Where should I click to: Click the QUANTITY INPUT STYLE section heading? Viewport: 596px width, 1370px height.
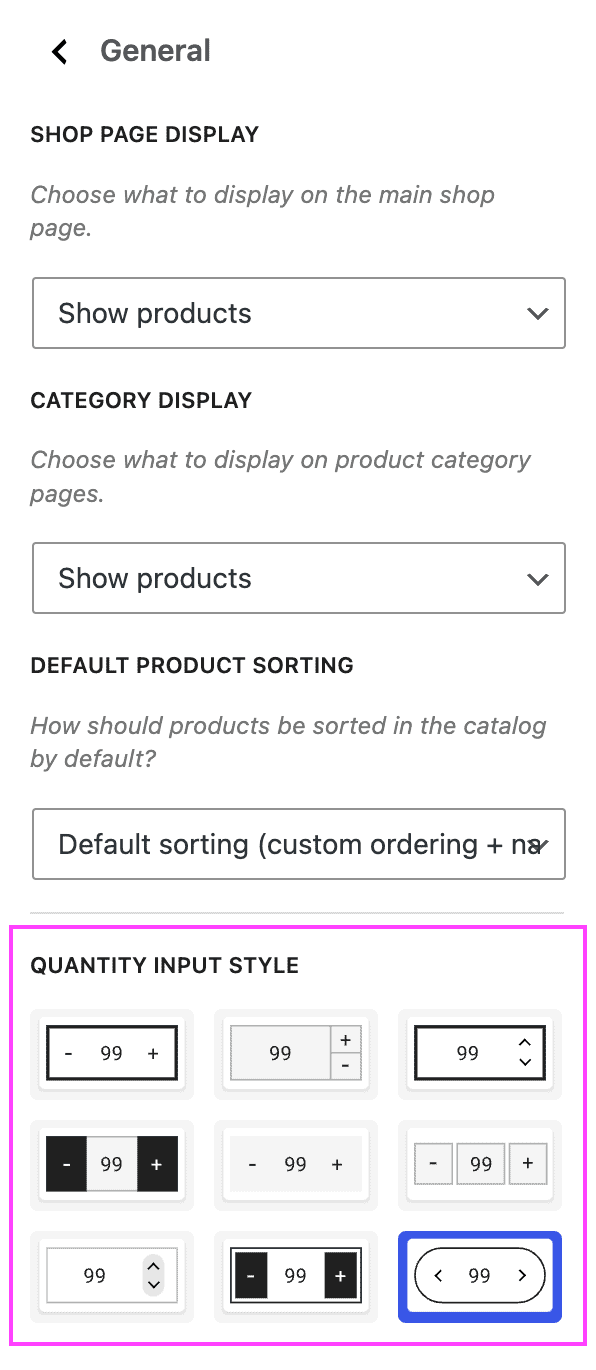pos(165,965)
